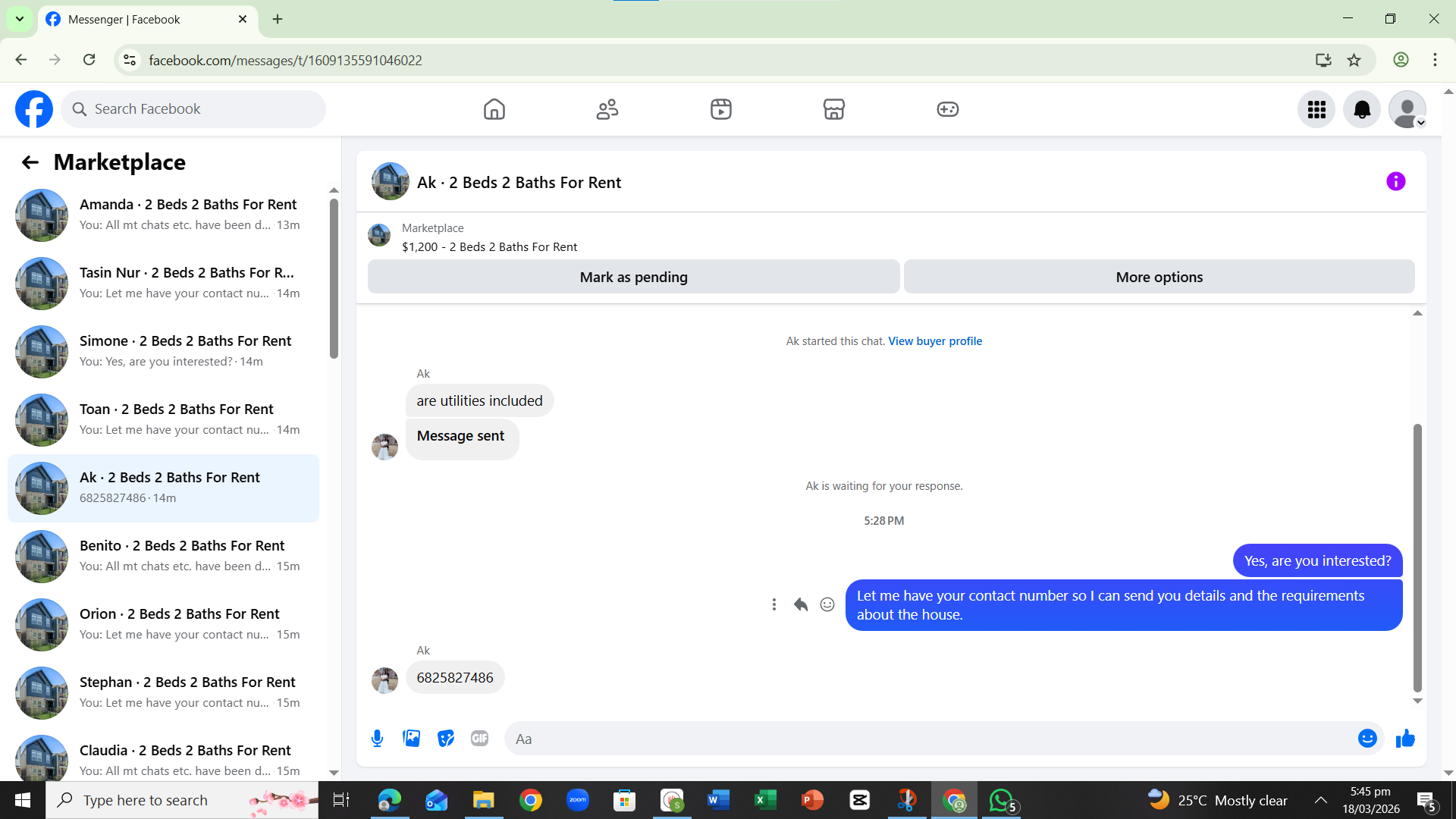The width and height of the screenshot is (1456, 819).
Task: Attach a photo using image icon
Action: tap(411, 739)
